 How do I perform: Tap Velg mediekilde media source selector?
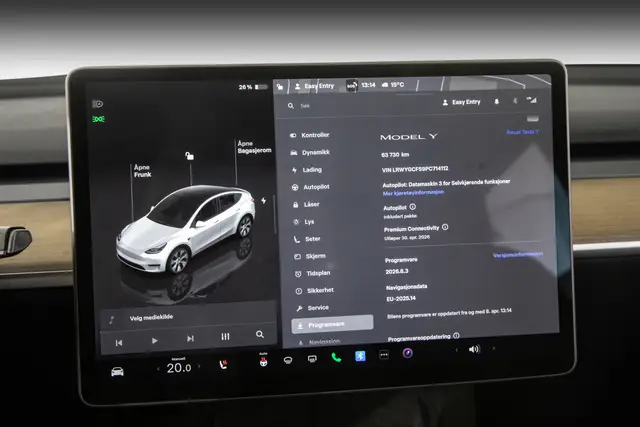[x=151, y=318]
